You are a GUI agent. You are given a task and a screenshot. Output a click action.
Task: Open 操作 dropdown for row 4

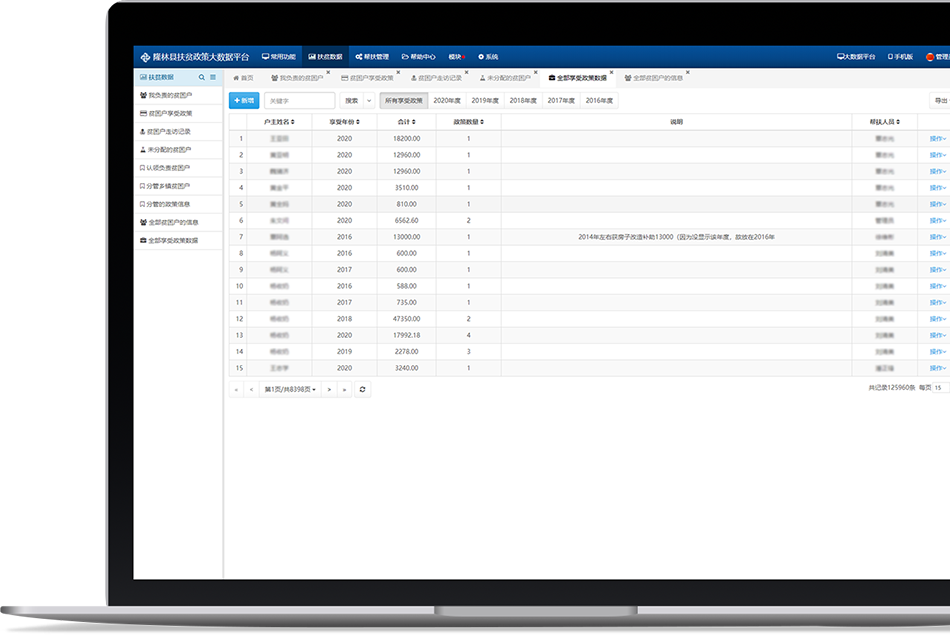[938, 188]
